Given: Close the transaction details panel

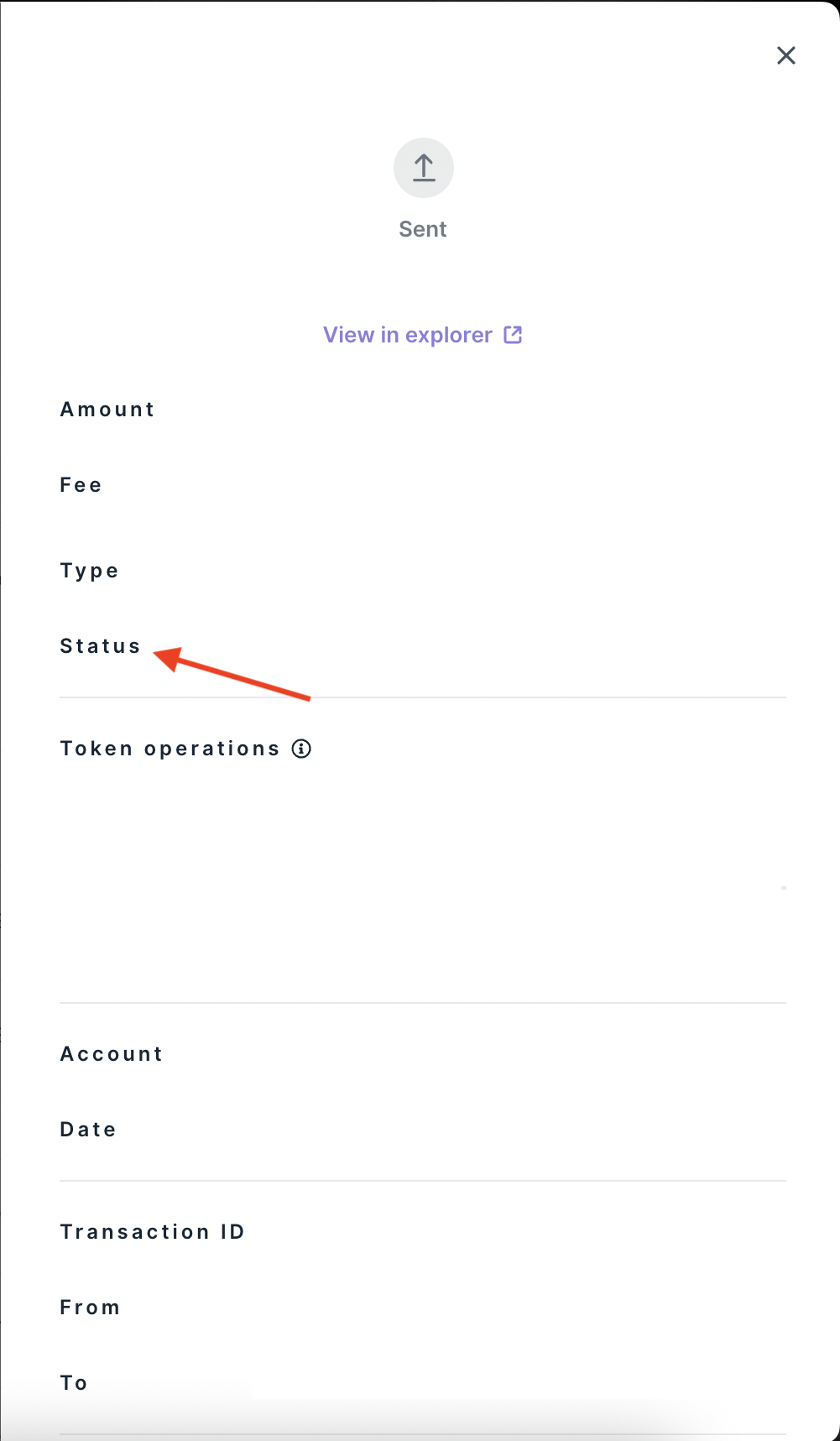Looking at the screenshot, I should (x=785, y=55).
